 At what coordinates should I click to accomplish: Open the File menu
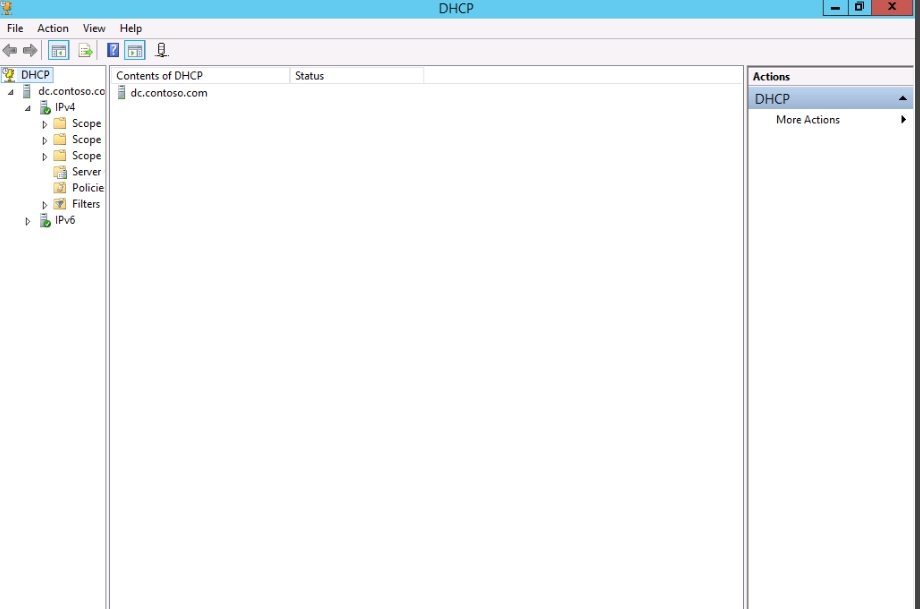pyautogui.click(x=15, y=28)
